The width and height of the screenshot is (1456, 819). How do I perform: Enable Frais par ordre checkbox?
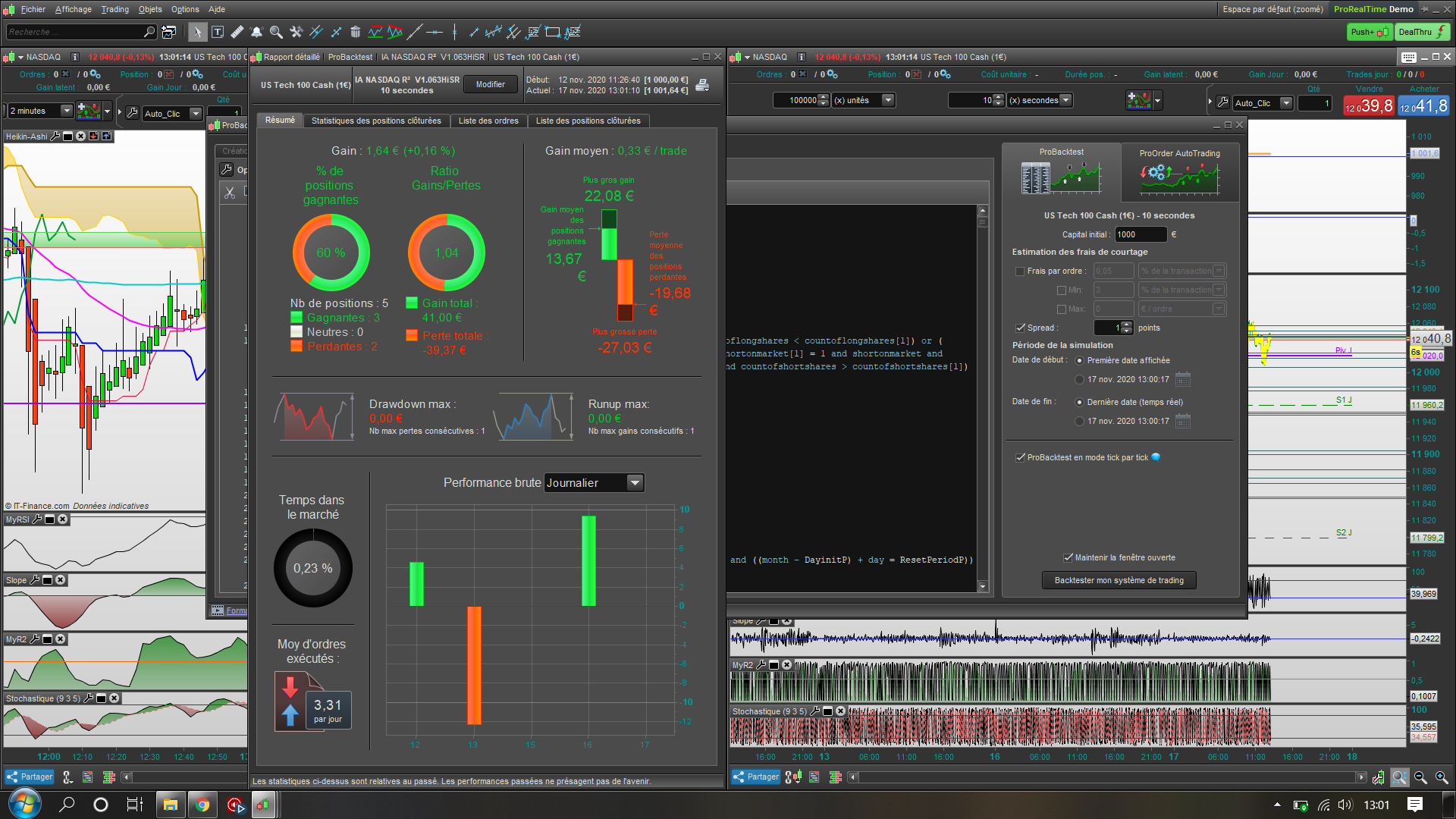pyautogui.click(x=1020, y=271)
